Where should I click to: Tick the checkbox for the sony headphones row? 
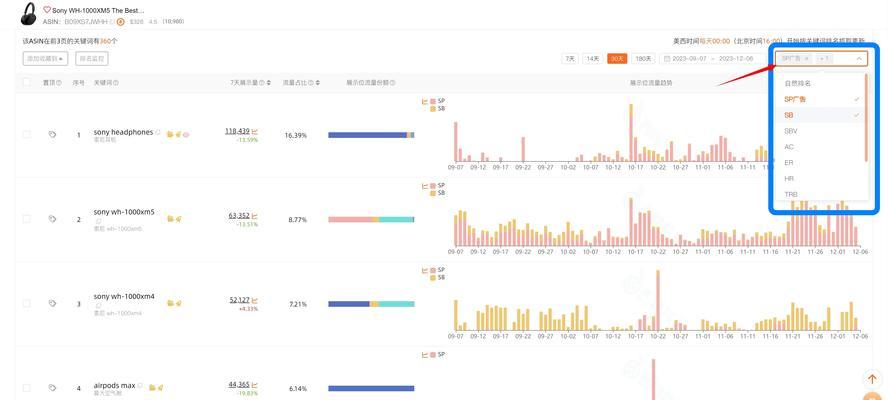[26, 135]
